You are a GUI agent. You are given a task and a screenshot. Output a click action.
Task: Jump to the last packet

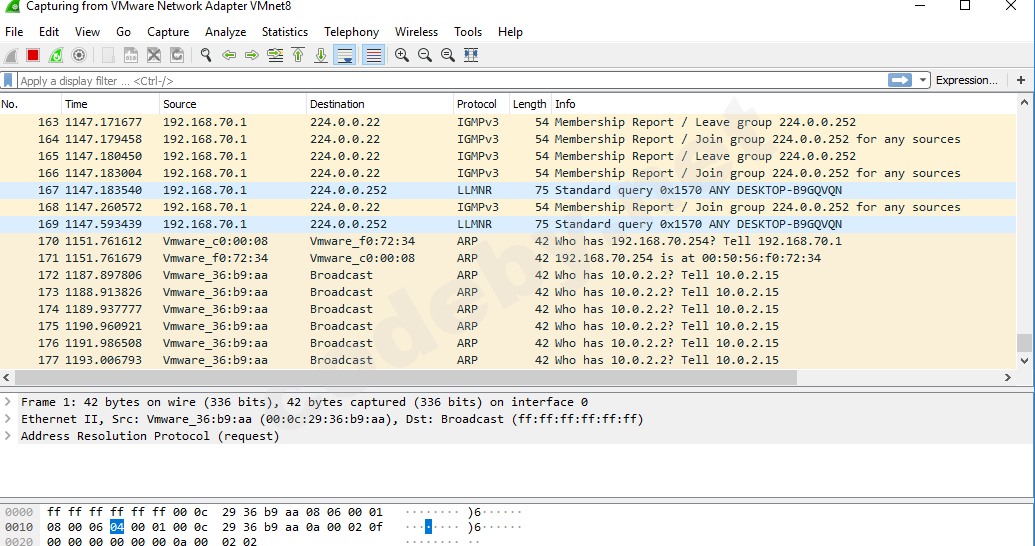[321, 55]
